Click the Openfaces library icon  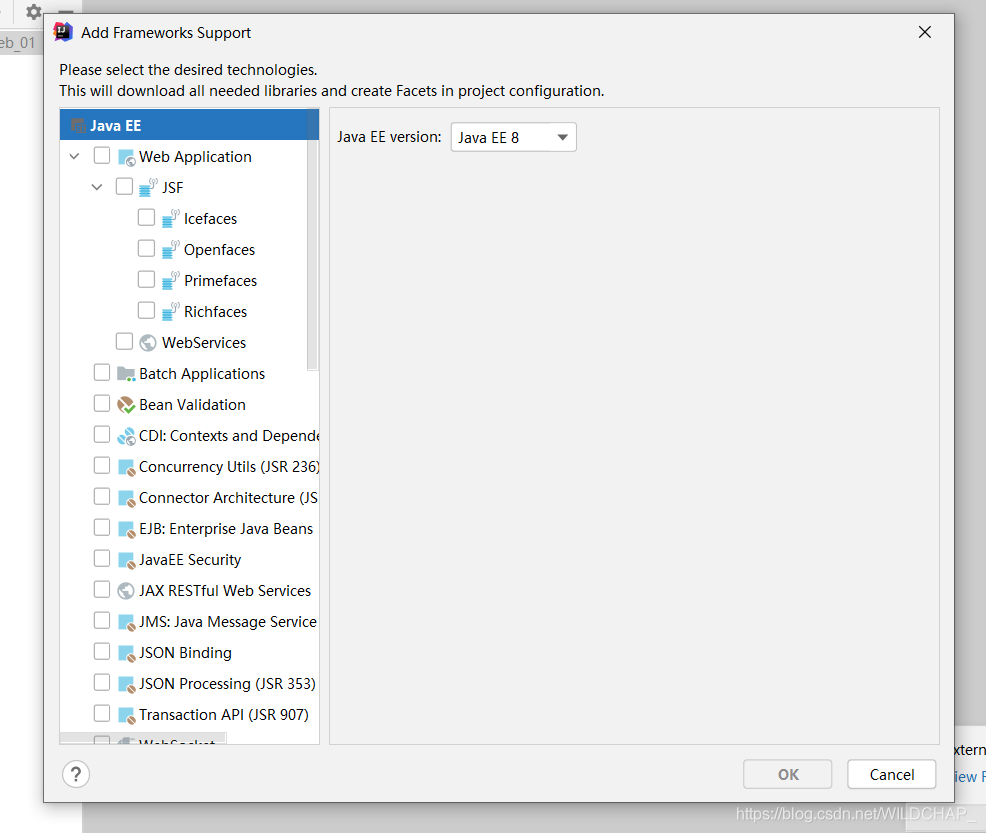[x=170, y=250]
